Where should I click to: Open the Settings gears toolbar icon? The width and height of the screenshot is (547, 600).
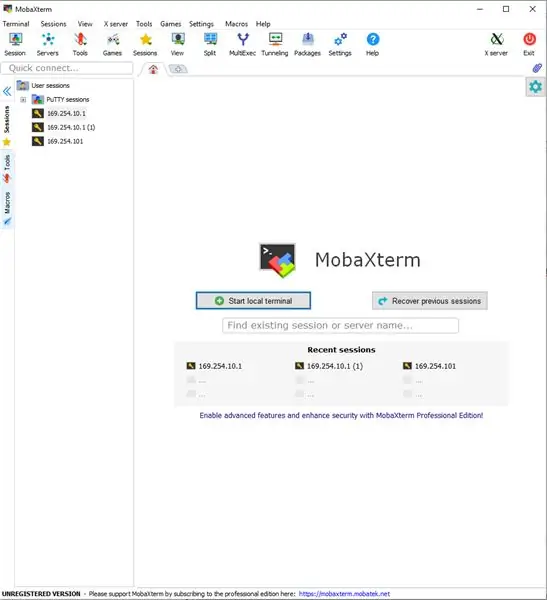(340, 45)
